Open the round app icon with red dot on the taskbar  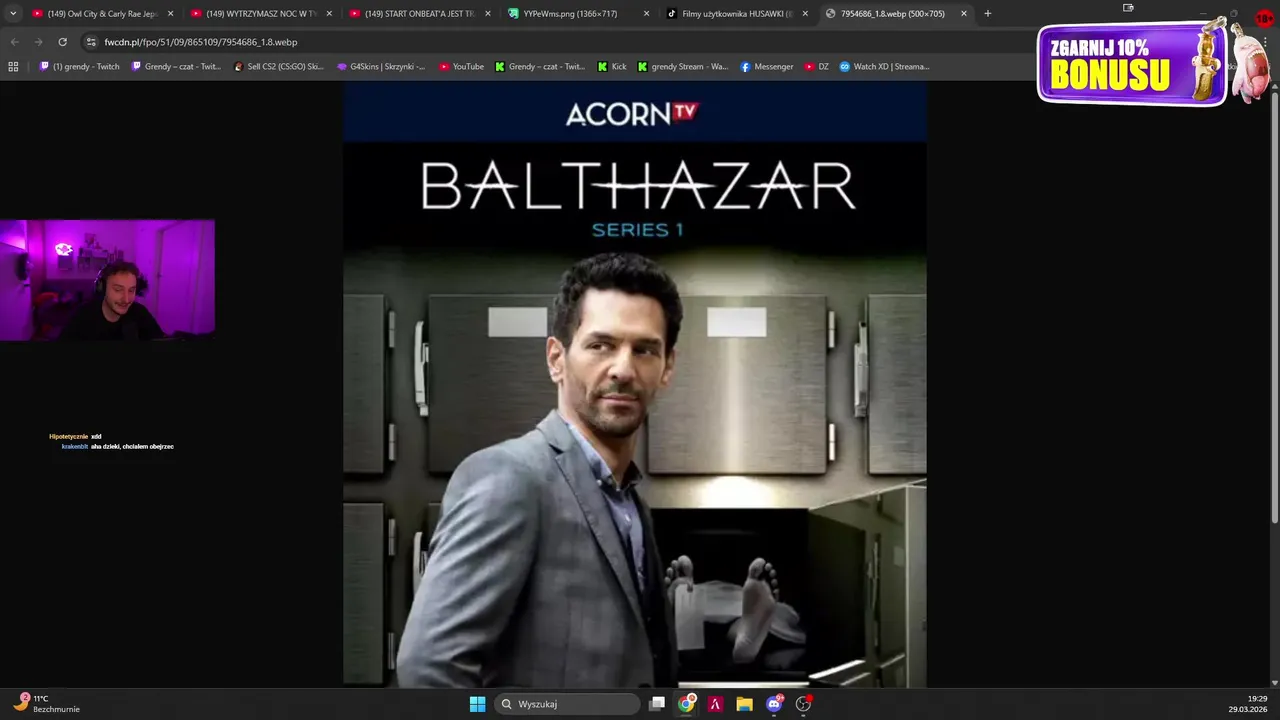click(x=803, y=704)
